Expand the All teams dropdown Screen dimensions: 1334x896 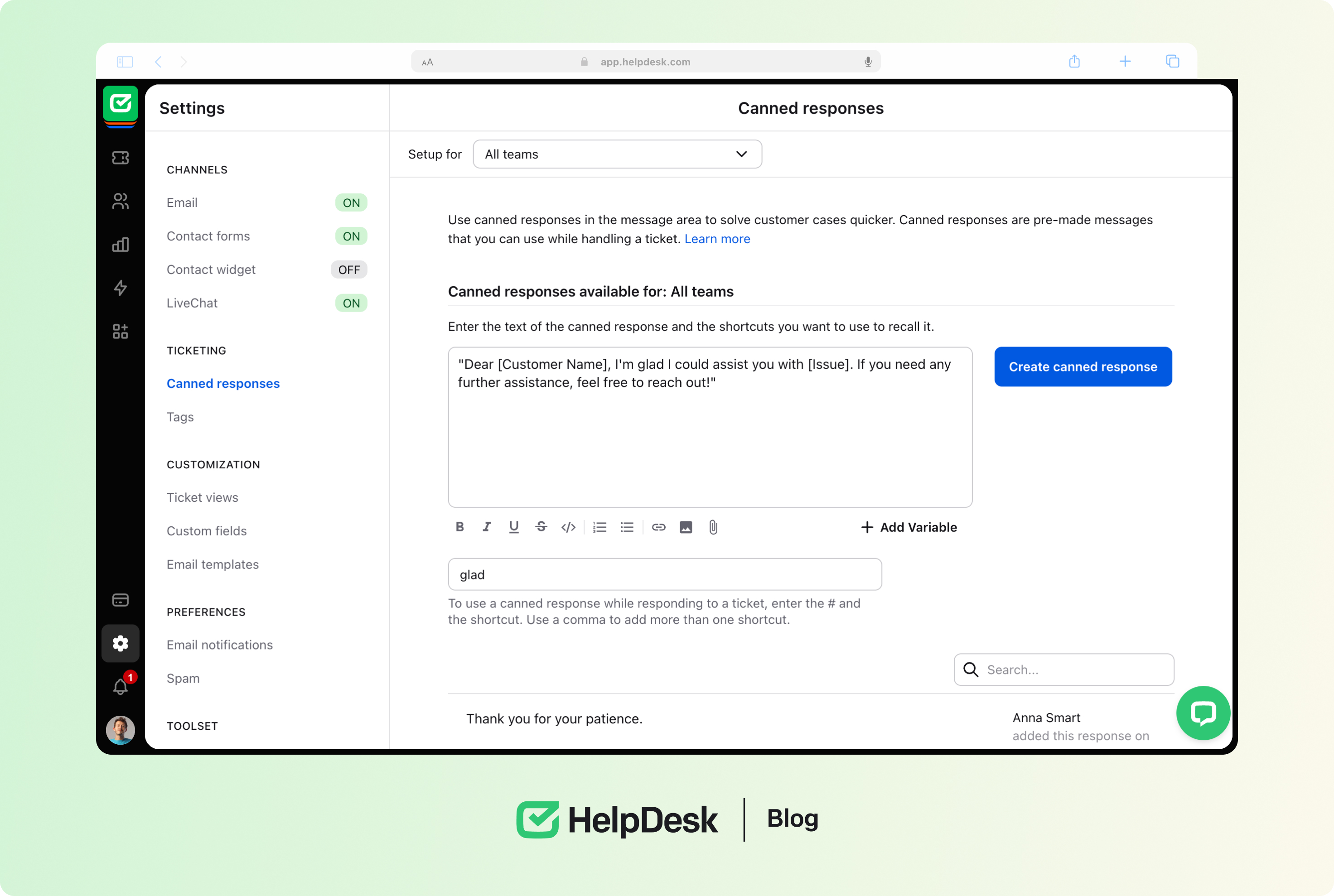coord(617,154)
